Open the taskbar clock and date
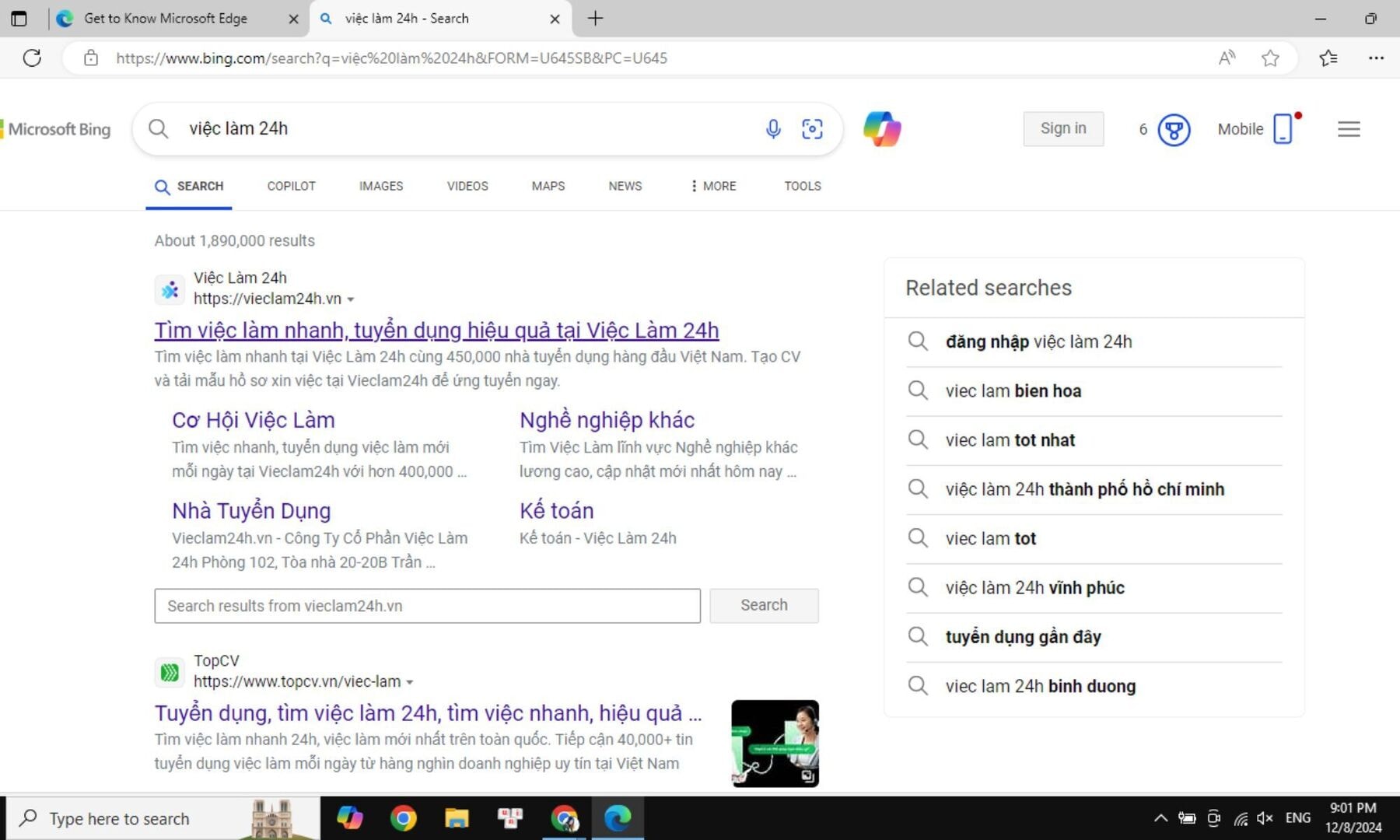Viewport: 1400px width, 840px height. 1353,818
